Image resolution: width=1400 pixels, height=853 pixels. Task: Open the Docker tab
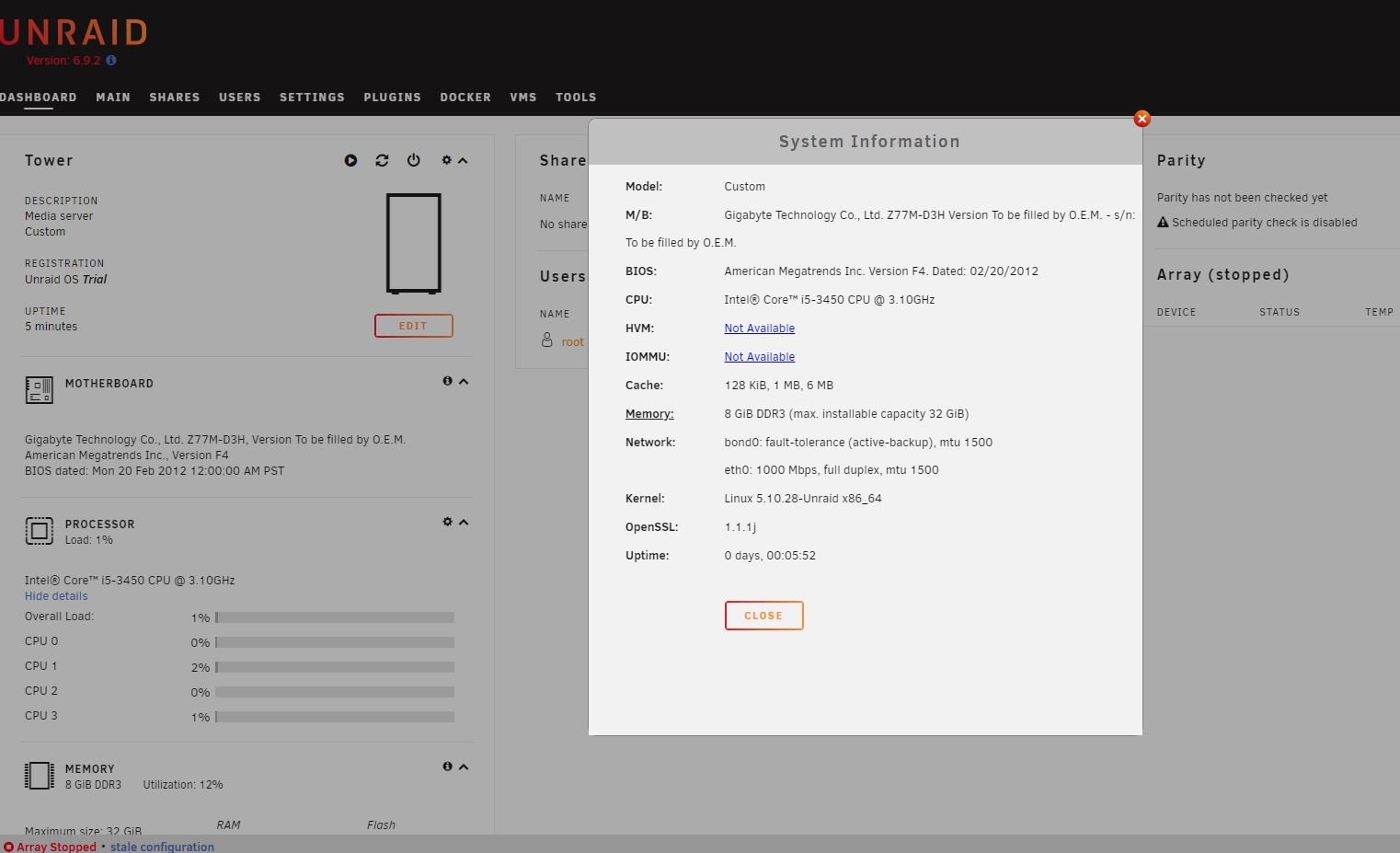click(465, 98)
